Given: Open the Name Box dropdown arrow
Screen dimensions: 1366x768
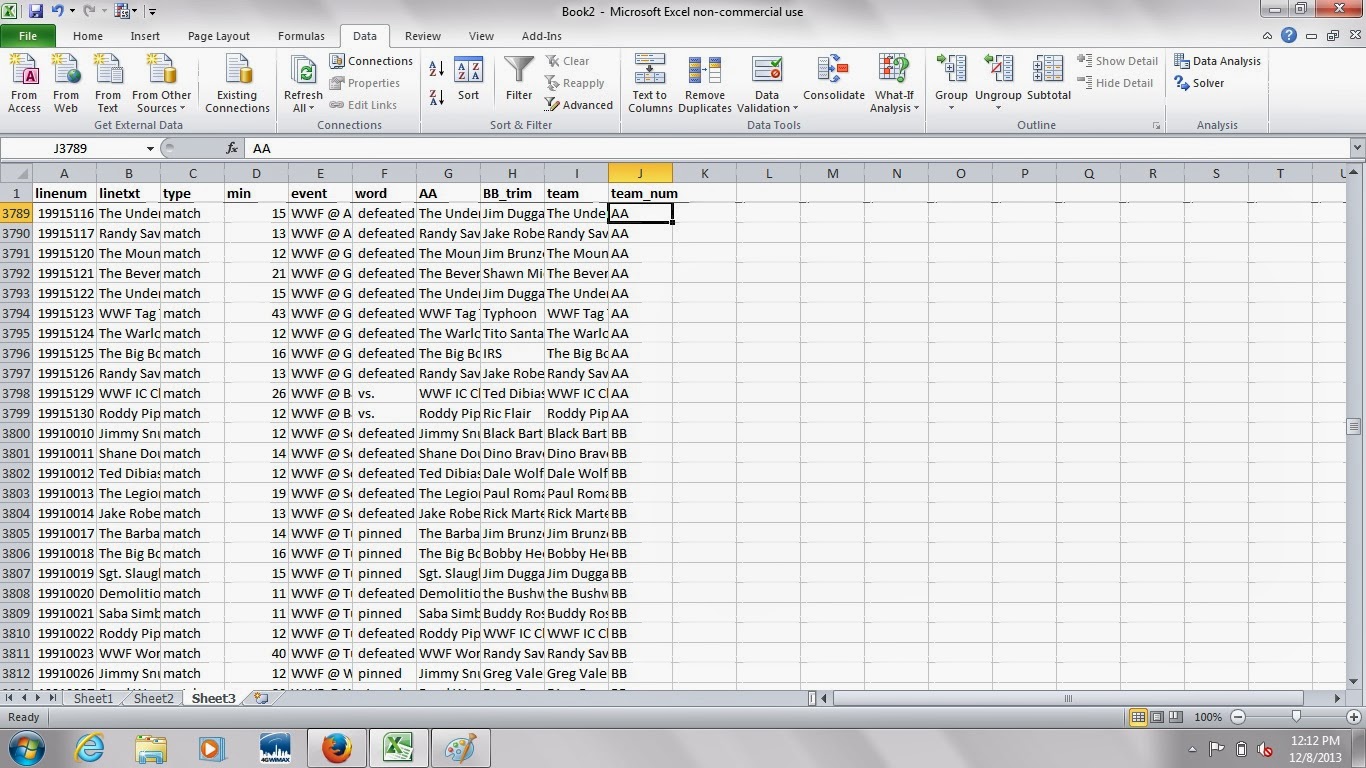Looking at the screenshot, I should pyautogui.click(x=150, y=148).
